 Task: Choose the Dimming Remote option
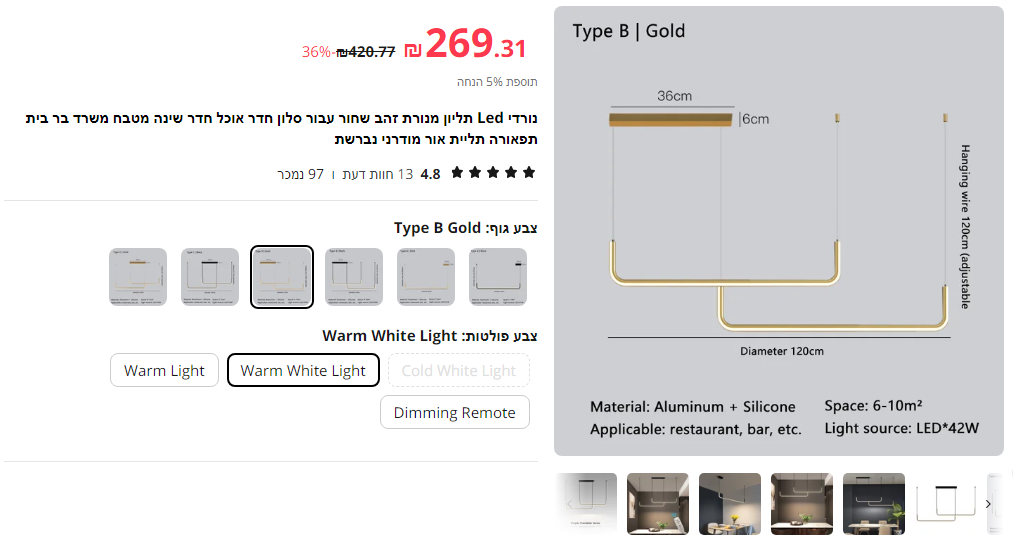pos(454,412)
